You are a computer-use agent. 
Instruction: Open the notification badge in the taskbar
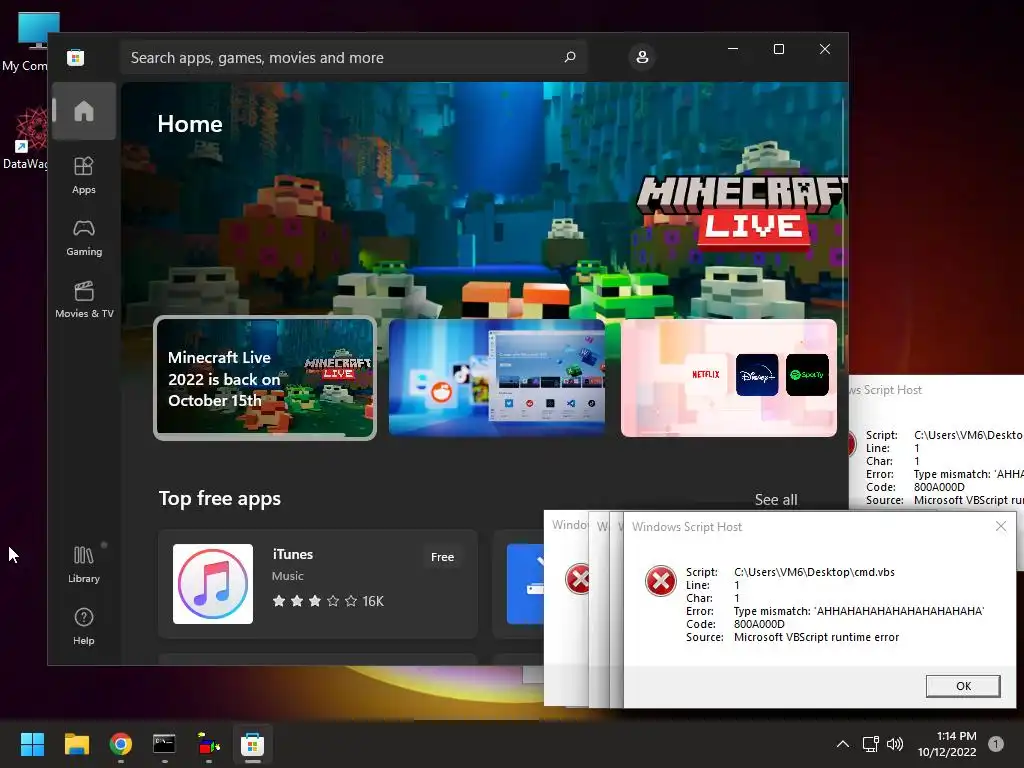pyautogui.click(x=996, y=744)
